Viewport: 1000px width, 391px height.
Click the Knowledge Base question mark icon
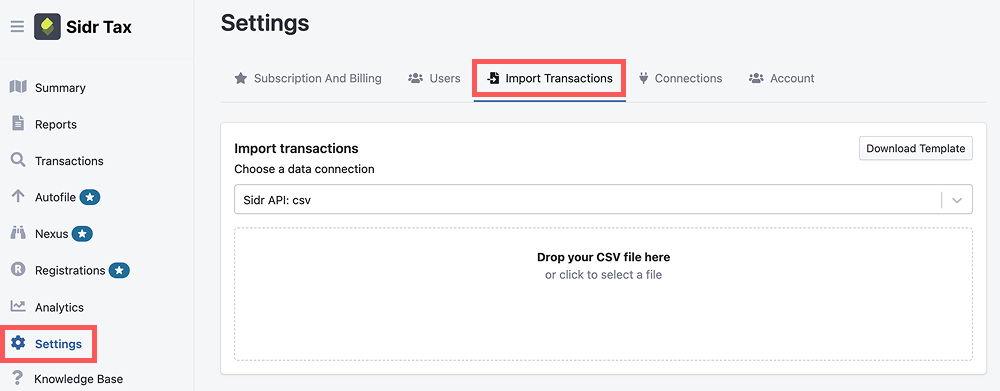(17, 378)
